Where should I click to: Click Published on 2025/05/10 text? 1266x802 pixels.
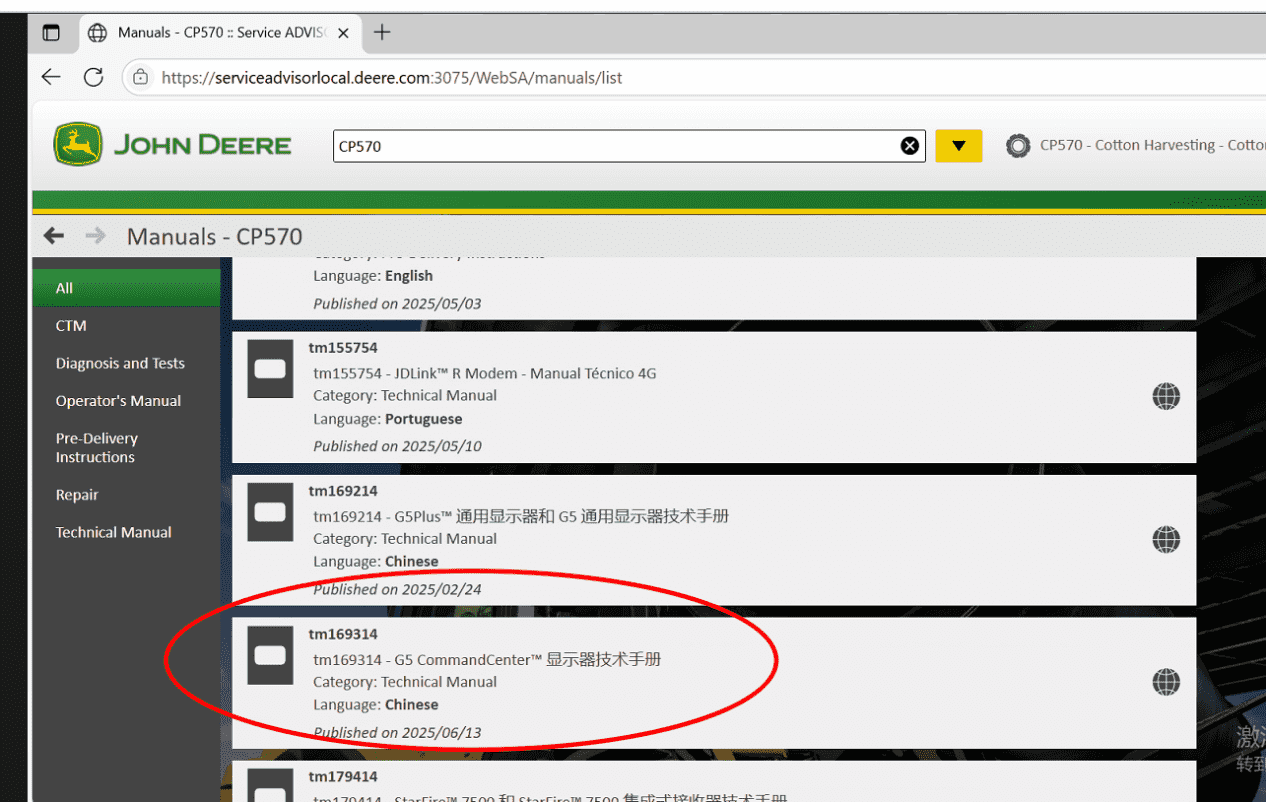[397, 446]
